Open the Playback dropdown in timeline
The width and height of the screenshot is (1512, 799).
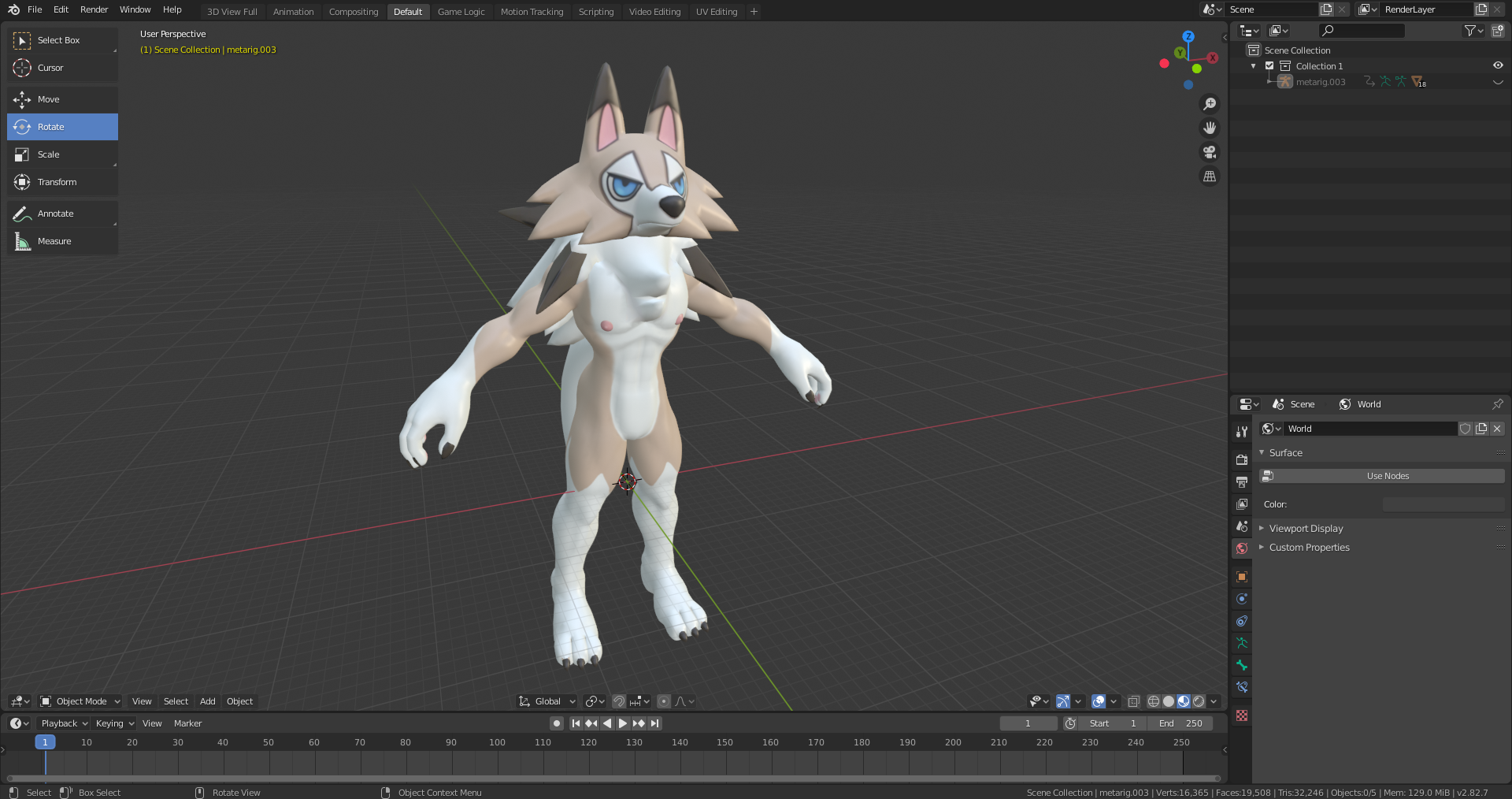pyautogui.click(x=64, y=723)
